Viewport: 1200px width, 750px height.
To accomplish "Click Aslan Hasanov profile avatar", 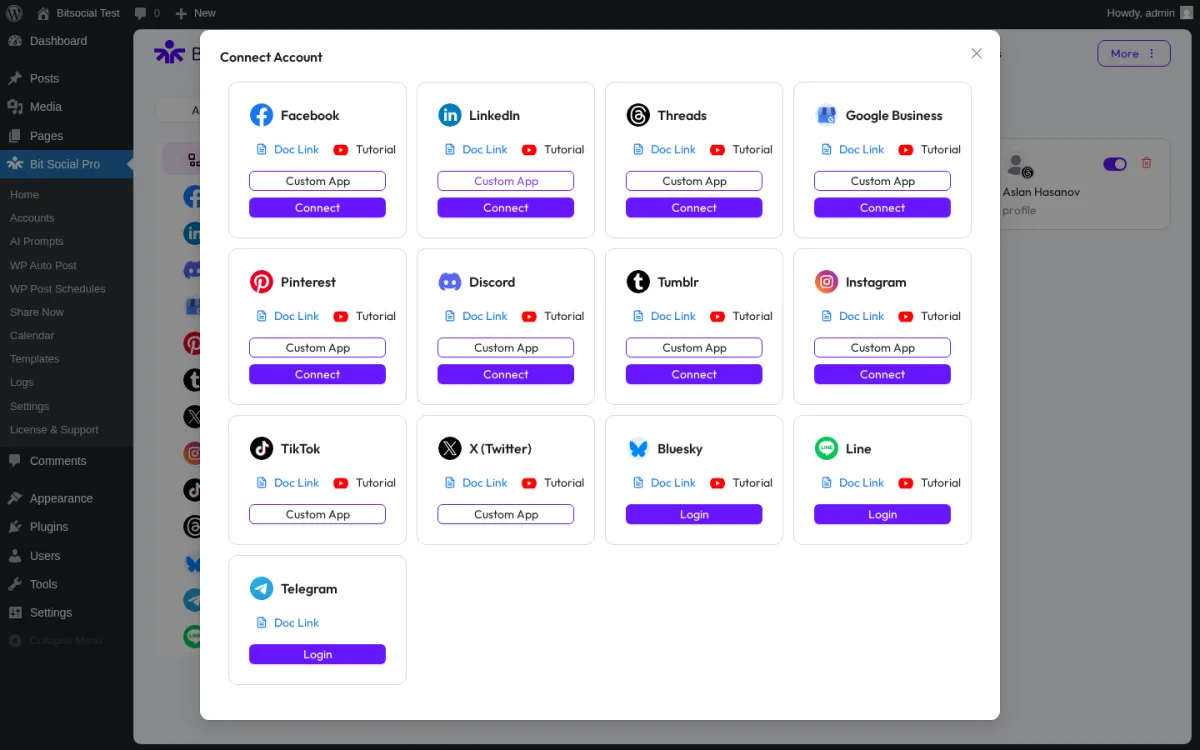I will click(x=1018, y=165).
